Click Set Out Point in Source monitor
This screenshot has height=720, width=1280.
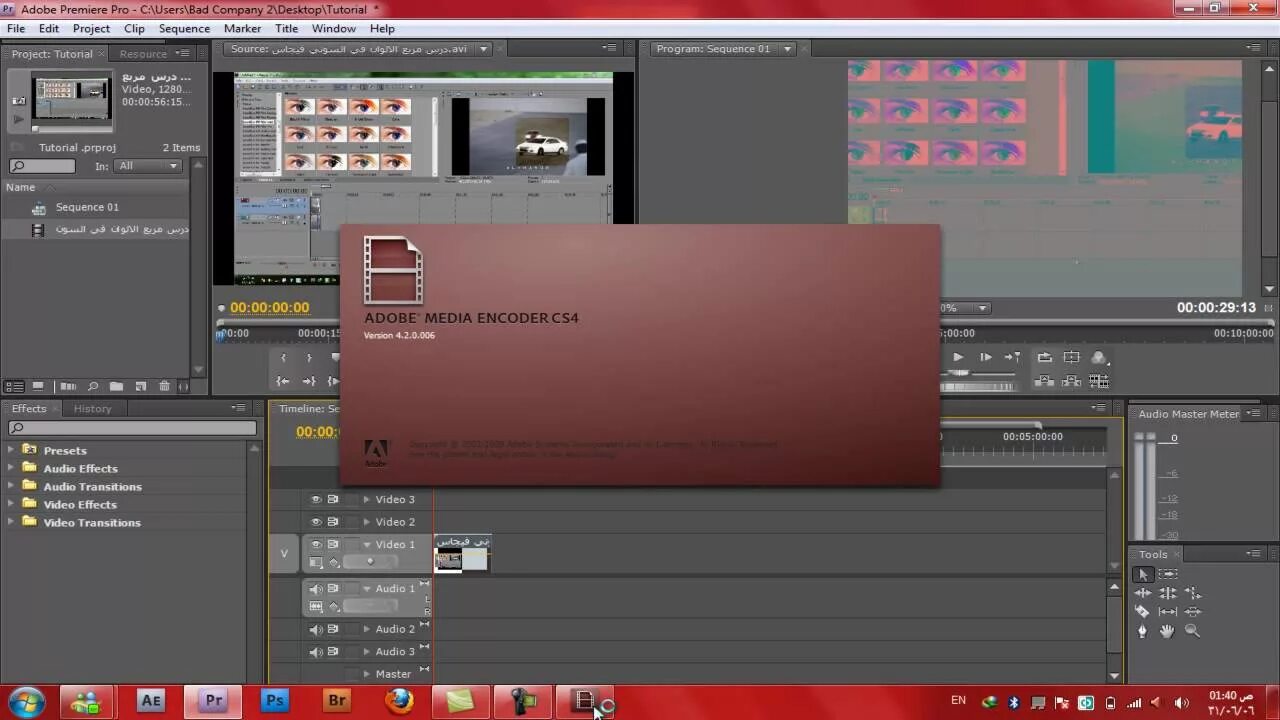pos(309,357)
